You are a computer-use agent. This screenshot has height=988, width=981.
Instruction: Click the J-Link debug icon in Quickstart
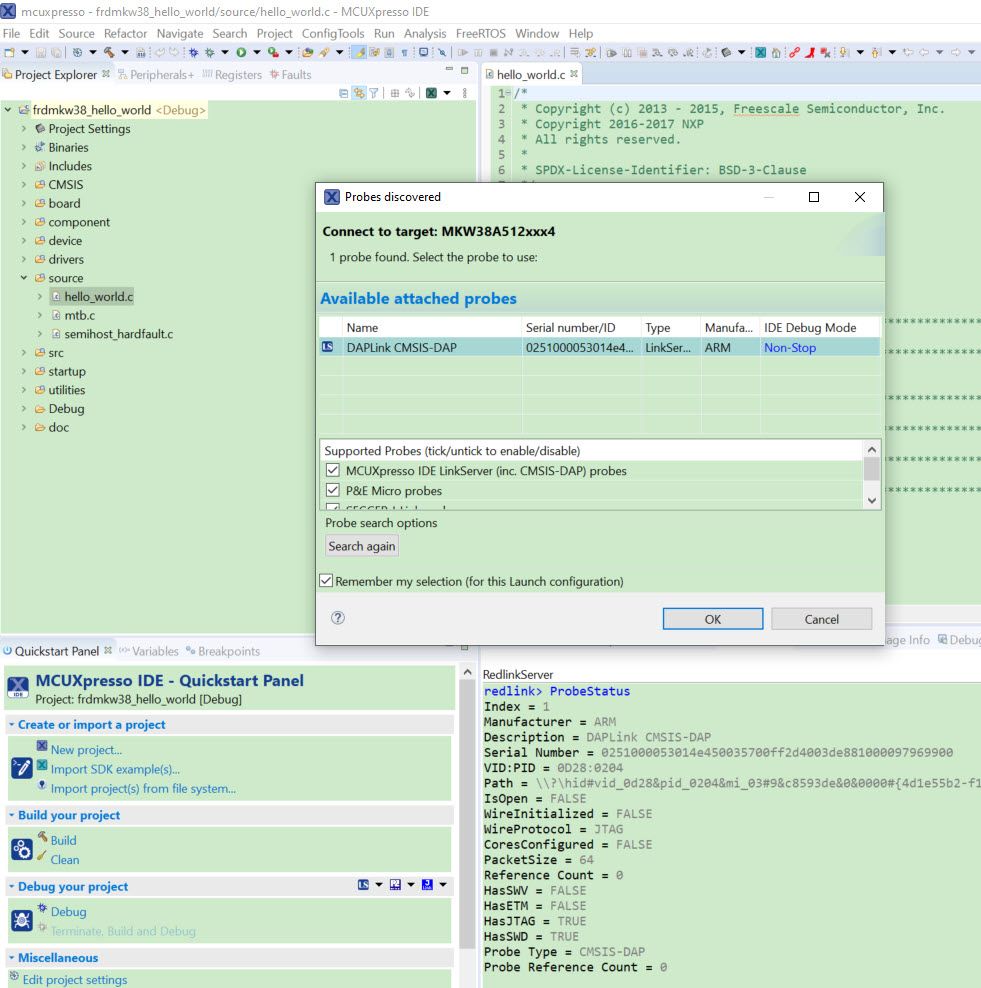click(427, 885)
